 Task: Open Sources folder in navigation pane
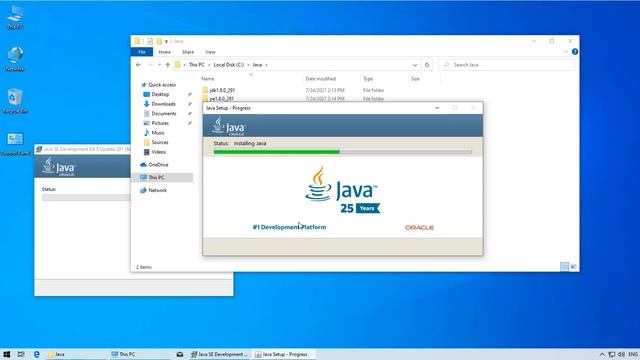click(160, 142)
